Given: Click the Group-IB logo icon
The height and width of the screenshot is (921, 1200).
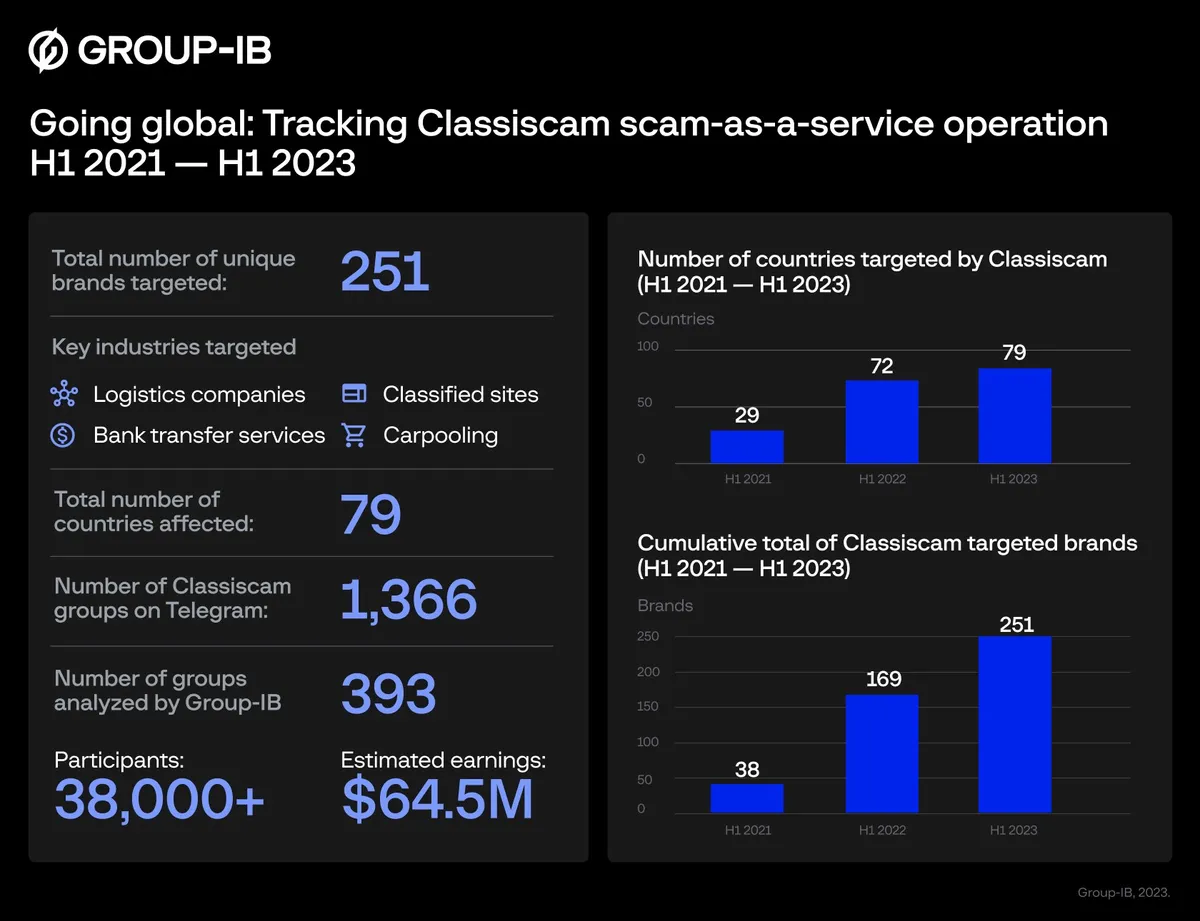Looking at the screenshot, I should pos(48,51).
